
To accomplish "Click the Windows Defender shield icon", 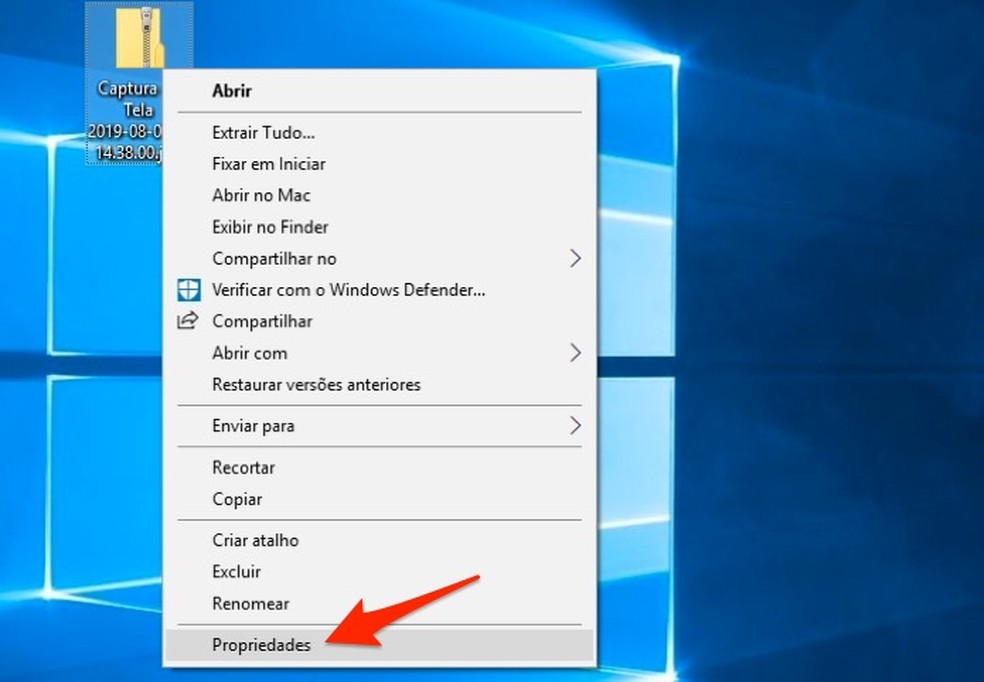I will [189, 290].
